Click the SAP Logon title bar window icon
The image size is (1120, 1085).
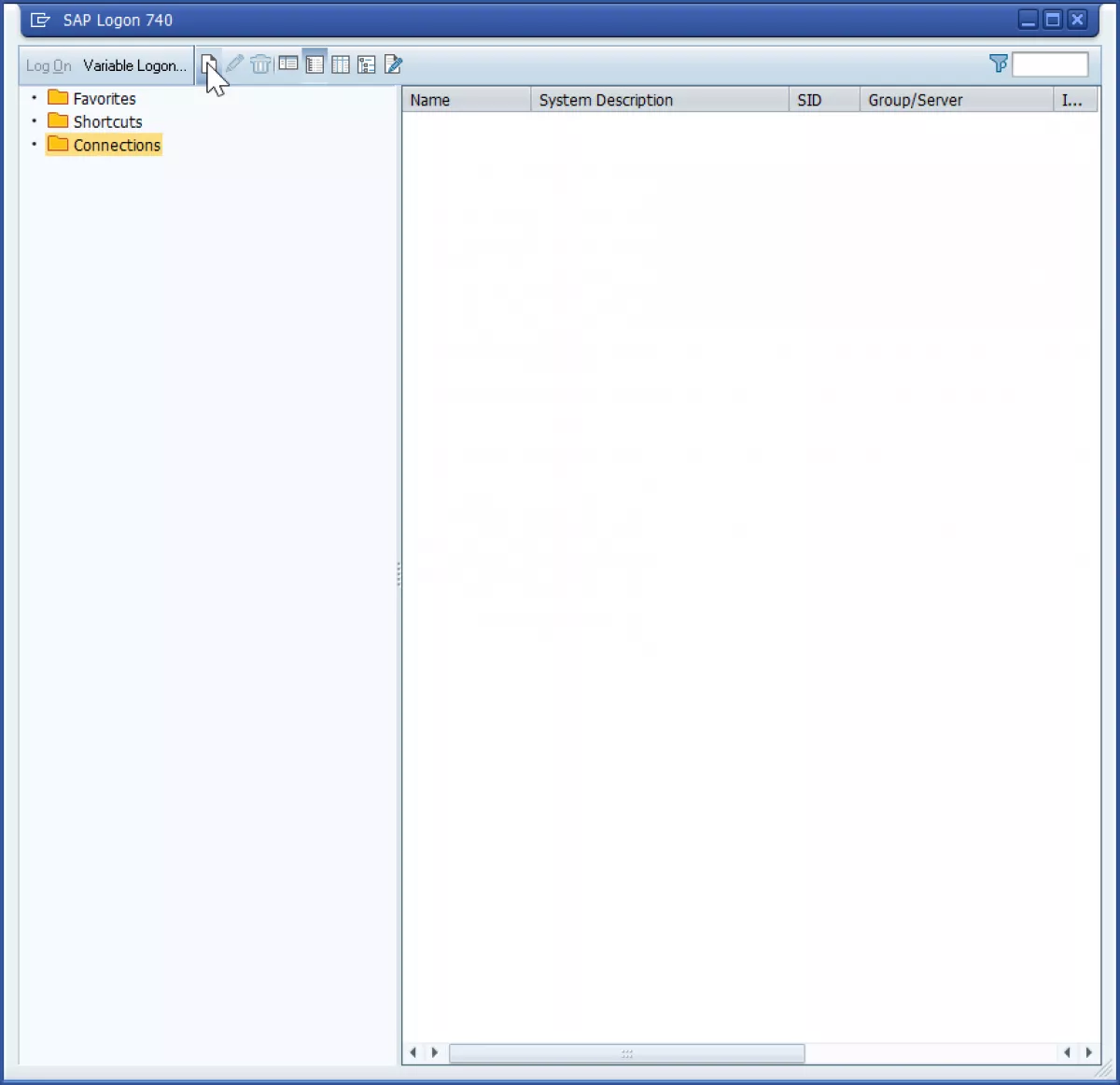tap(40, 20)
